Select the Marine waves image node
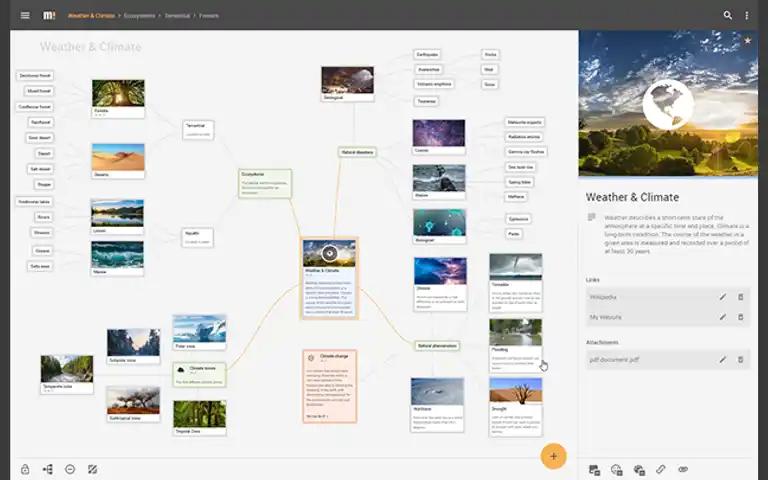The width and height of the screenshot is (768, 480). click(117, 258)
